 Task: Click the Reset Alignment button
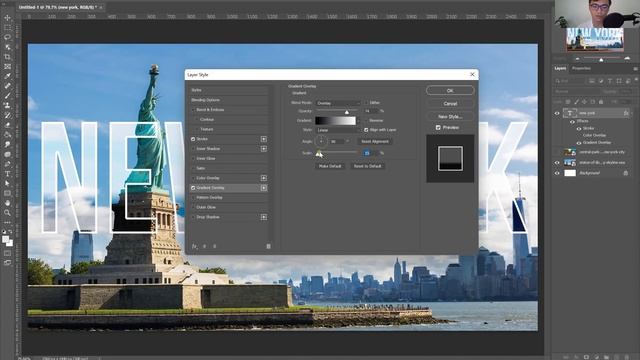[x=375, y=142]
